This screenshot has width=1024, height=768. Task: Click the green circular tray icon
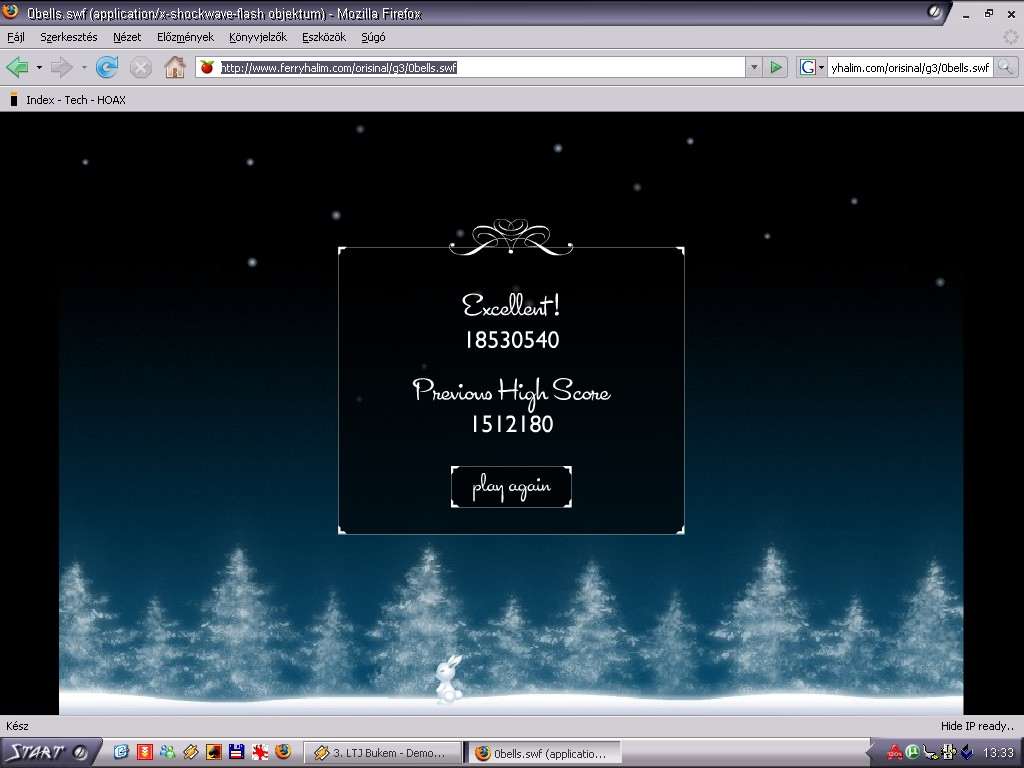click(x=912, y=752)
